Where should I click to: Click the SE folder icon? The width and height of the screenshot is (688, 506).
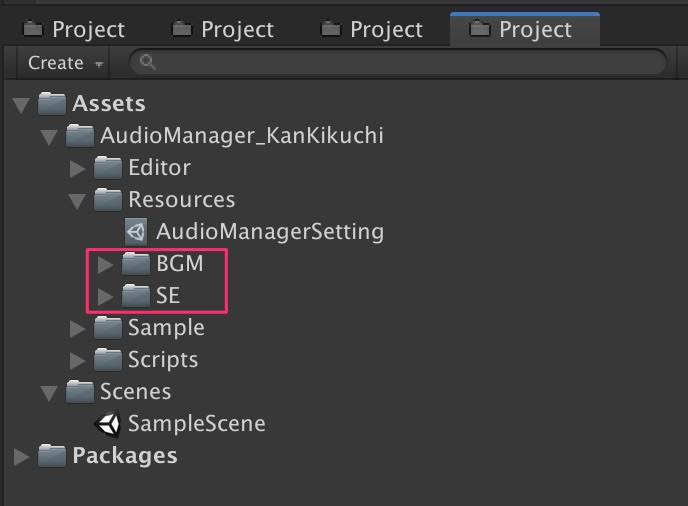[136, 296]
